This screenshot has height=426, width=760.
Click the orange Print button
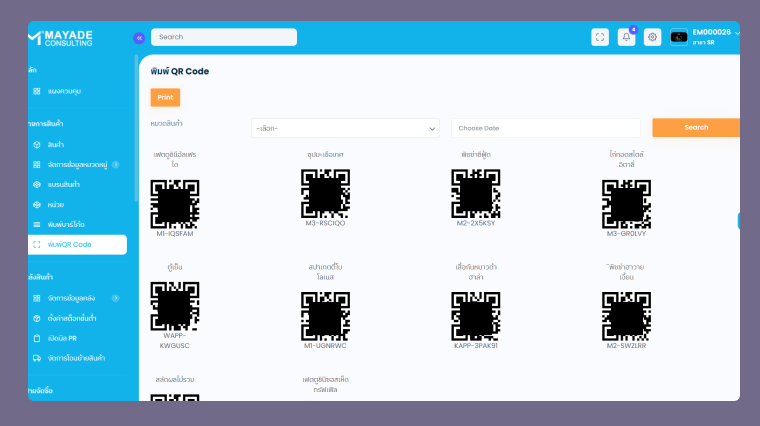(165, 97)
